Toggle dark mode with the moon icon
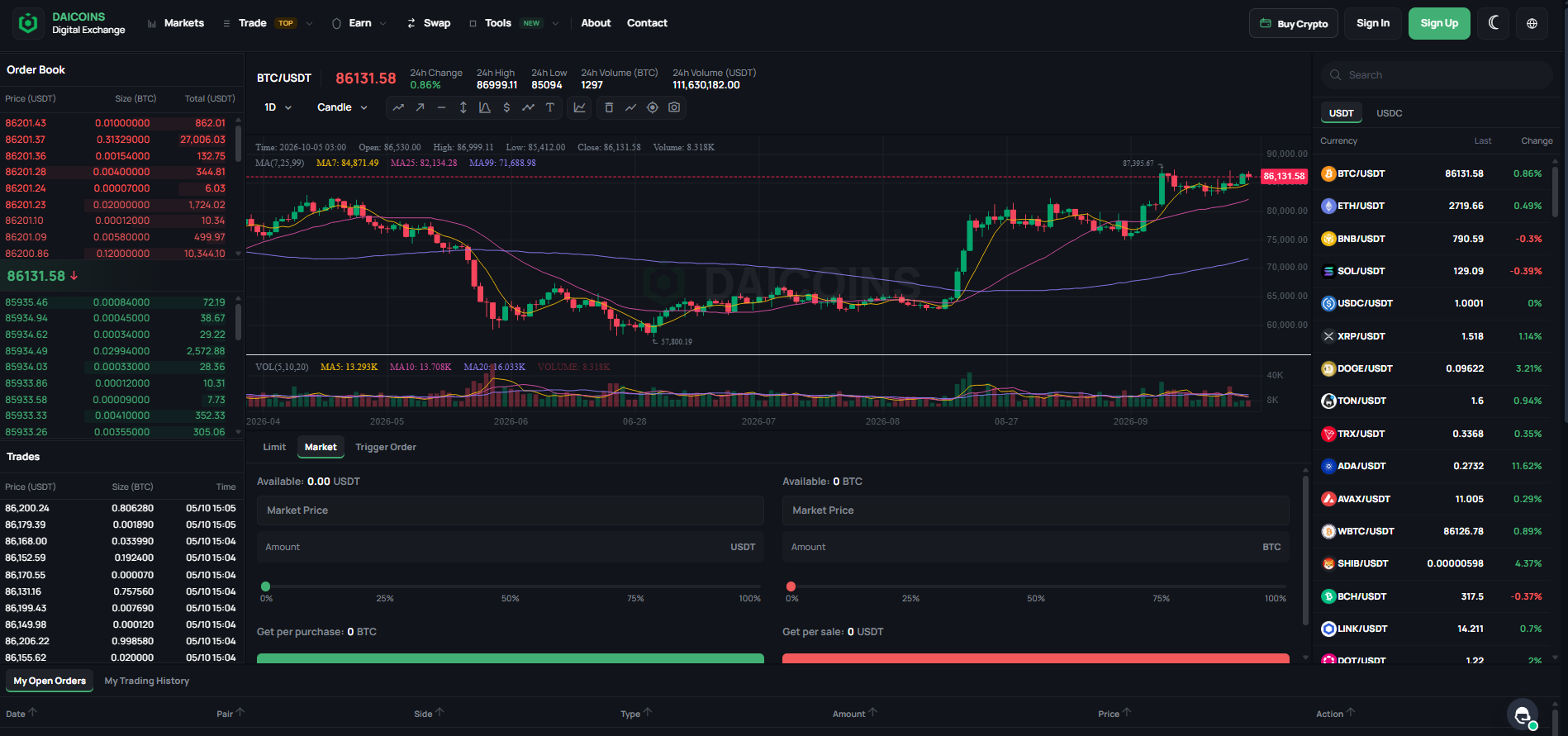The height and width of the screenshot is (736, 1568). [x=1494, y=23]
